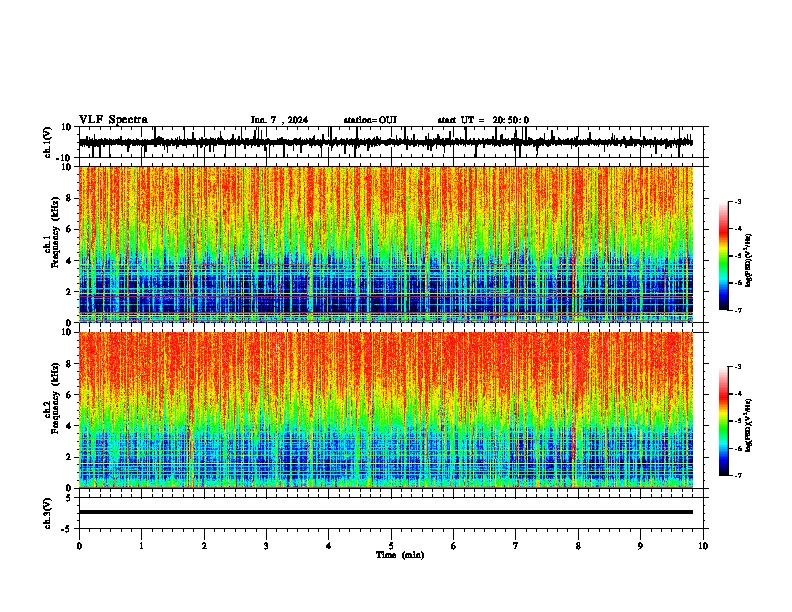
Task: Click the "10" tick on the time axis
Action: point(703,546)
